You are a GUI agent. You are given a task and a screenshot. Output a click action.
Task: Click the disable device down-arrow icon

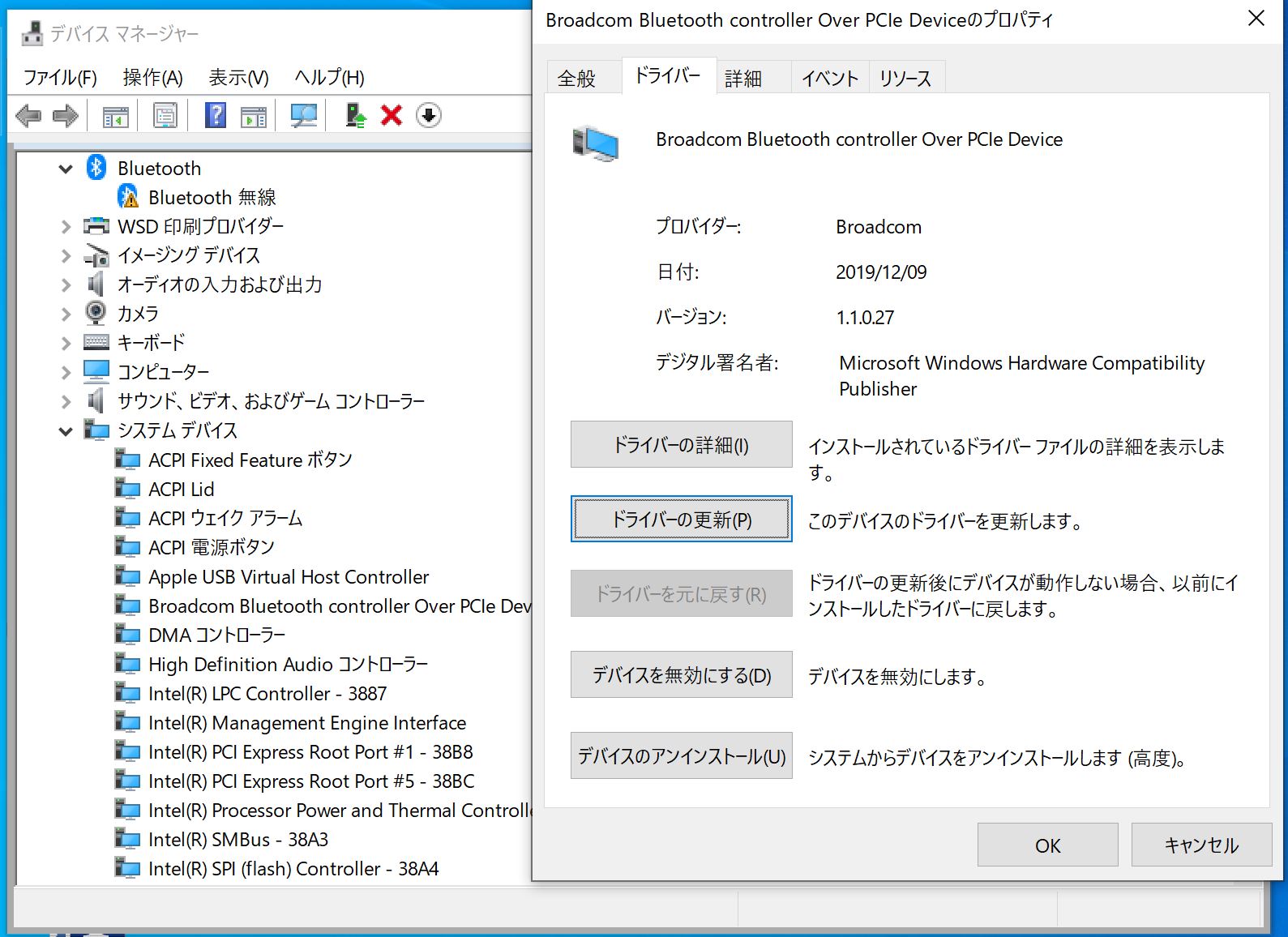(x=429, y=115)
